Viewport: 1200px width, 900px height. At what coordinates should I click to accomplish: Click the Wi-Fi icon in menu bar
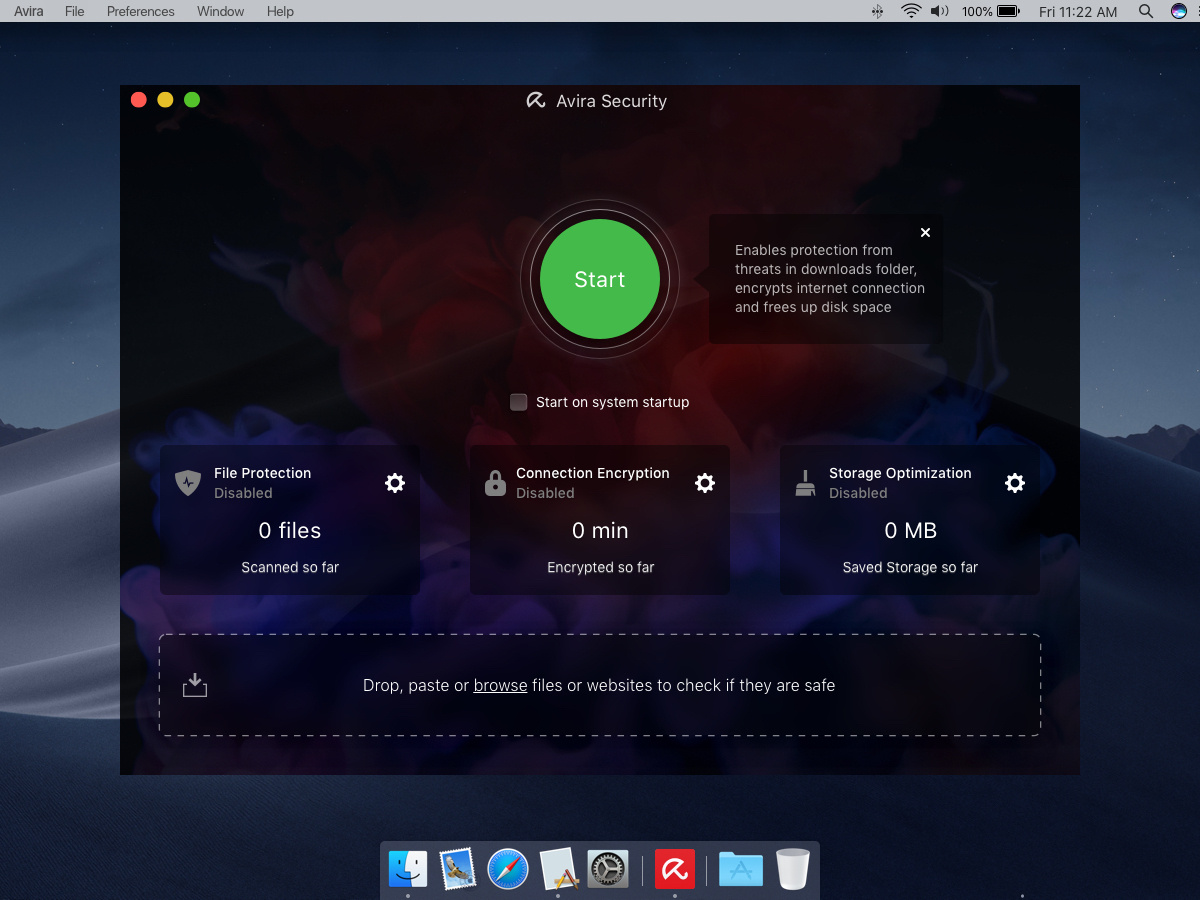click(x=910, y=11)
